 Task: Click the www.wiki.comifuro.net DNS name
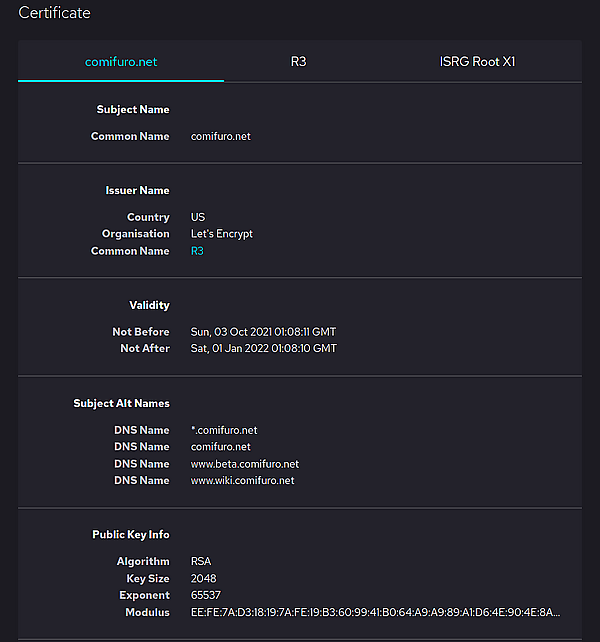[x=242, y=480]
